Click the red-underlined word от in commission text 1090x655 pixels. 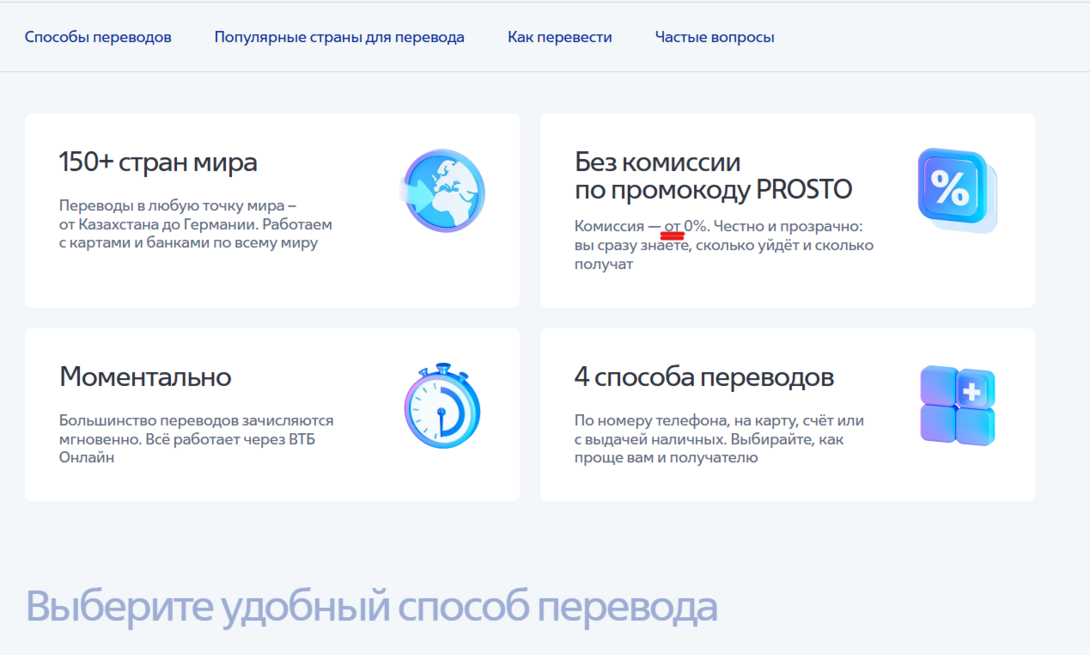[x=673, y=227]
